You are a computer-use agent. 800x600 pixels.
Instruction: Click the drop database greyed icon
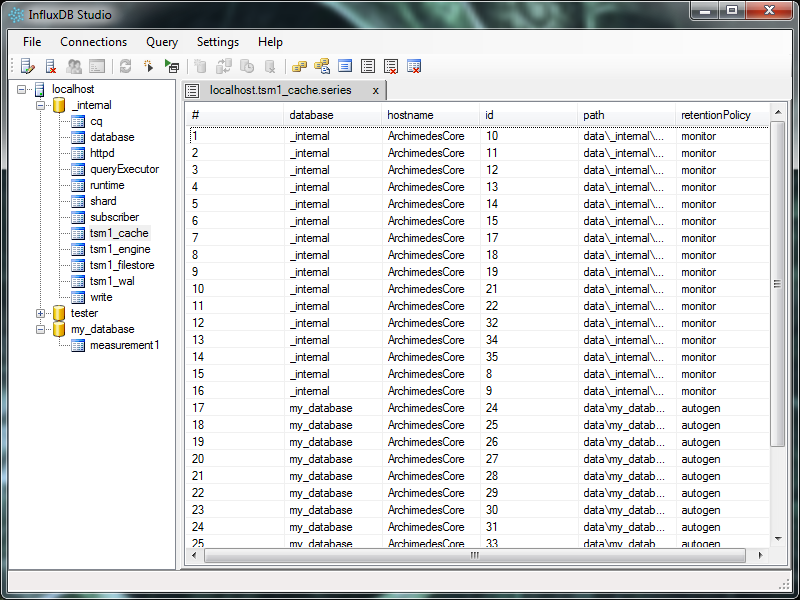coord(270,66)
